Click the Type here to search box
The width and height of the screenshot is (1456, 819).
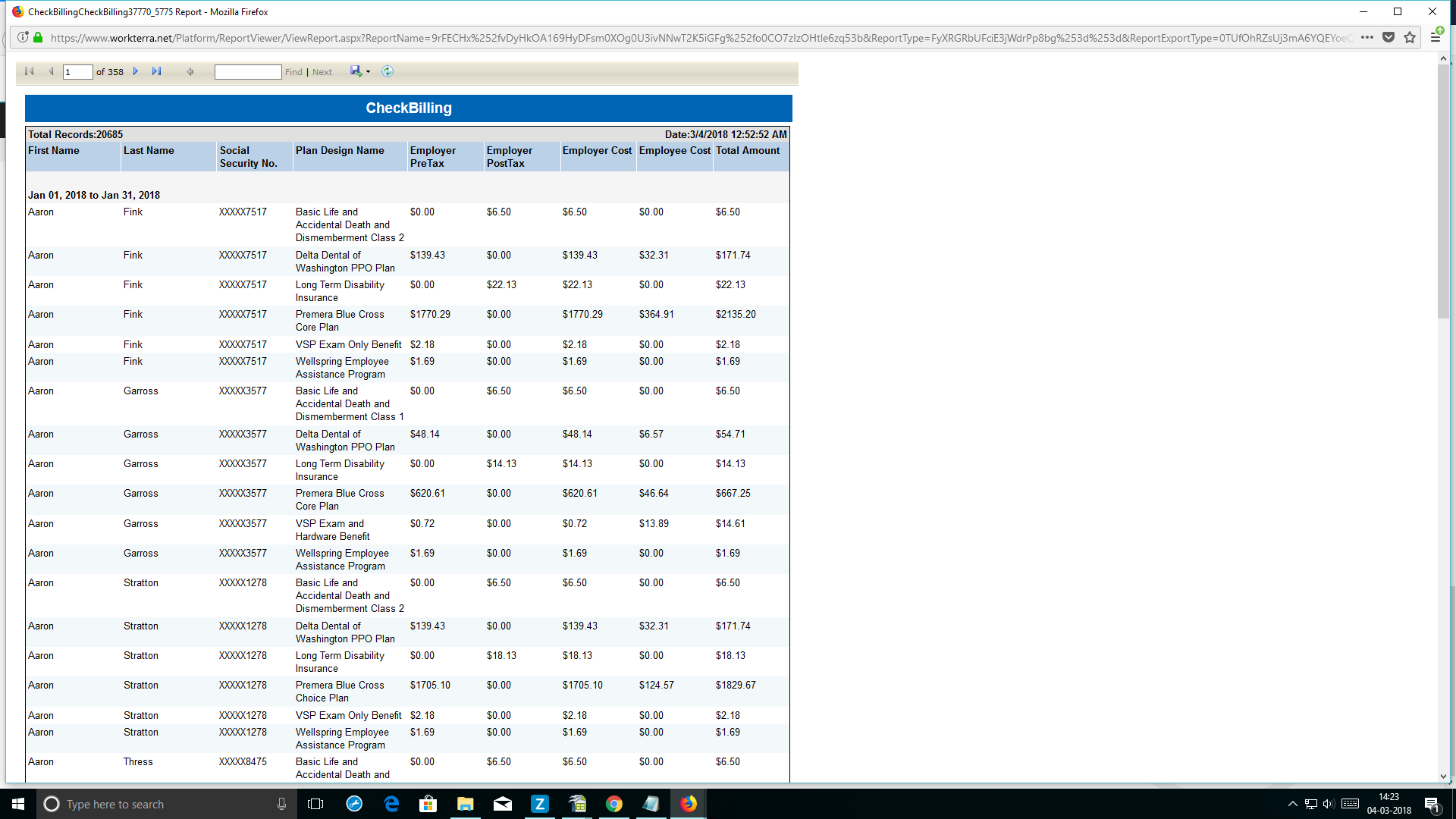click(167, 804)
